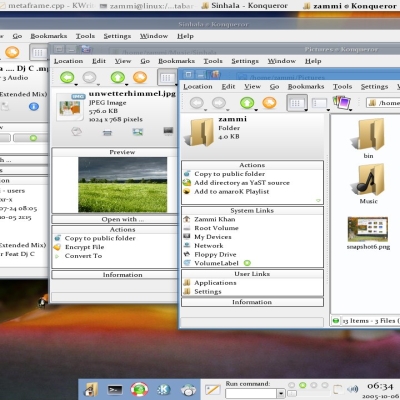Screen dimensions: 400x400
Task: Click Add to amaroK Playlist action
Action: tap(232, 192)
